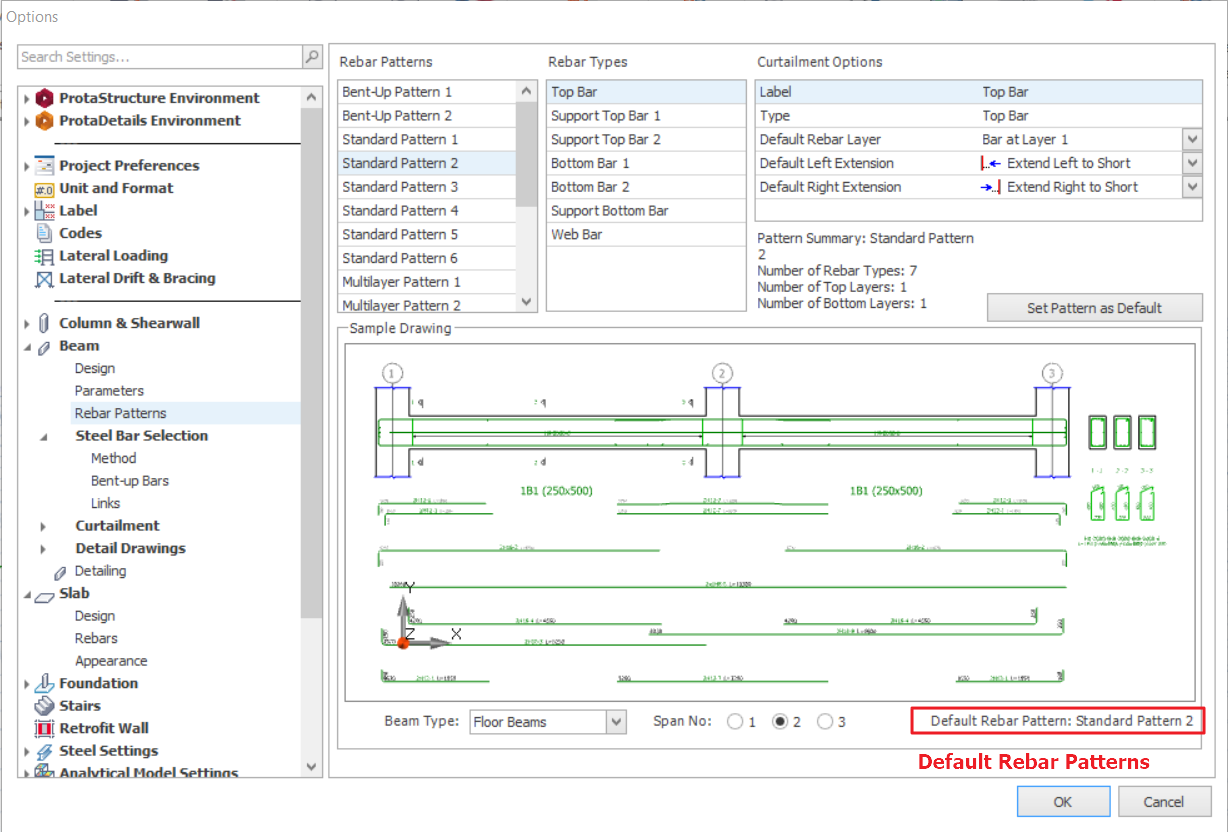
Task: Click the Project Preferences icon
Action: 44,166
